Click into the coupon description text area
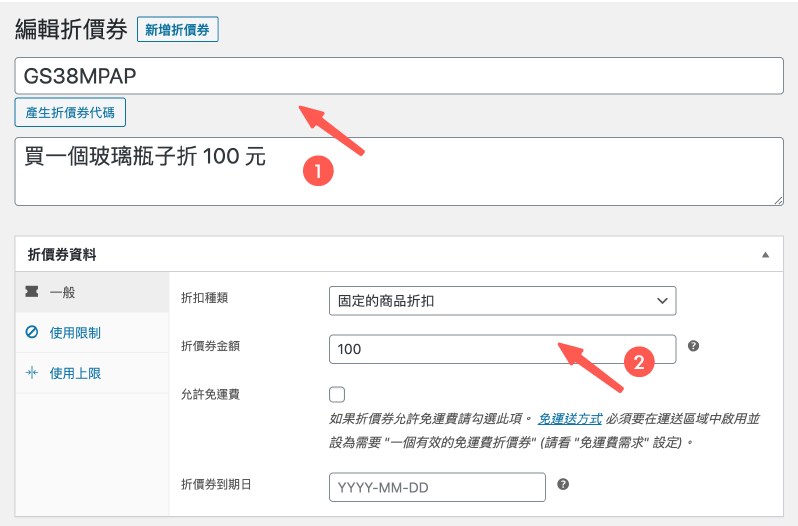The image size is (798, 526). 398,171
